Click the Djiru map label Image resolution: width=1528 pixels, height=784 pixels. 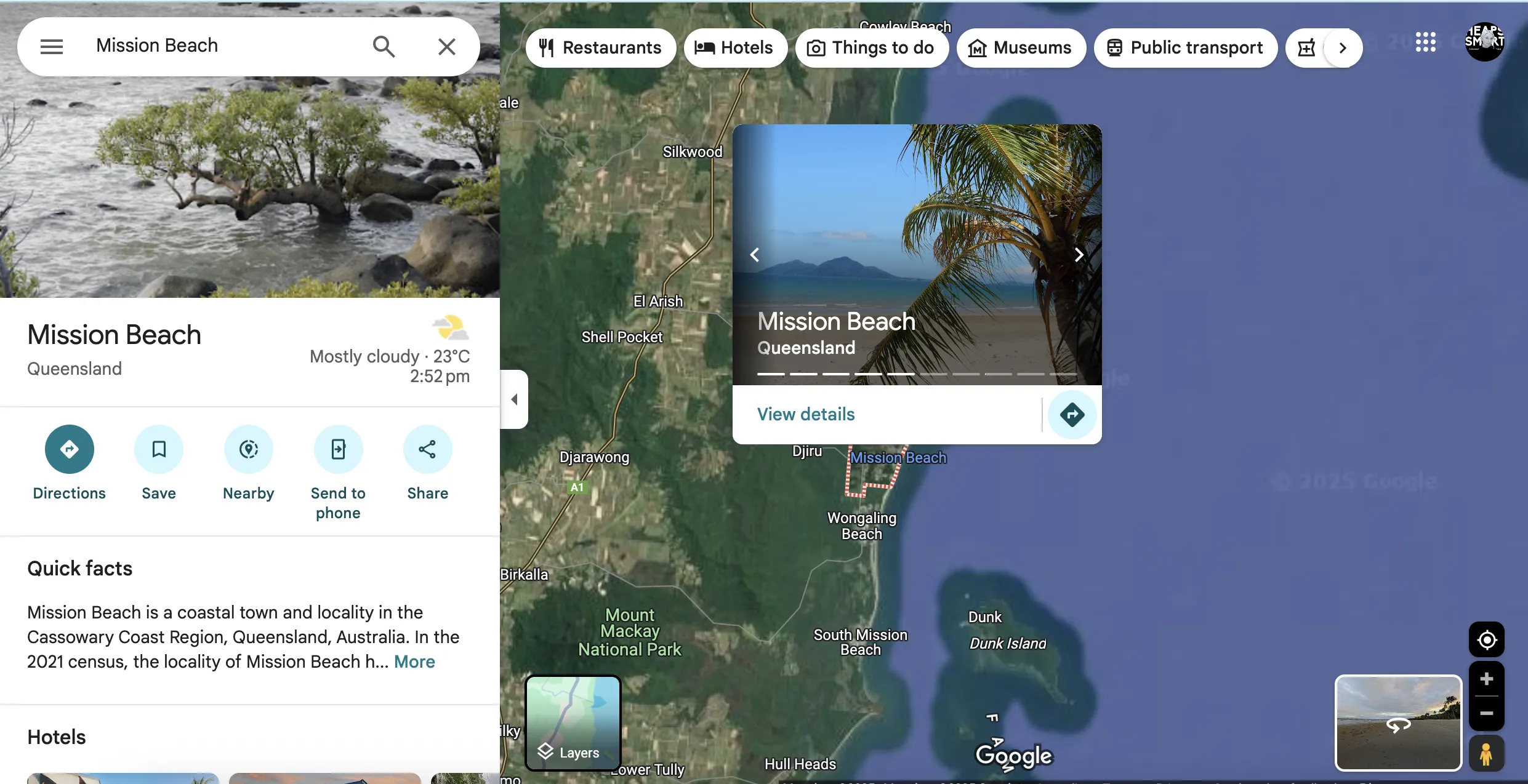tap(807, 451)
